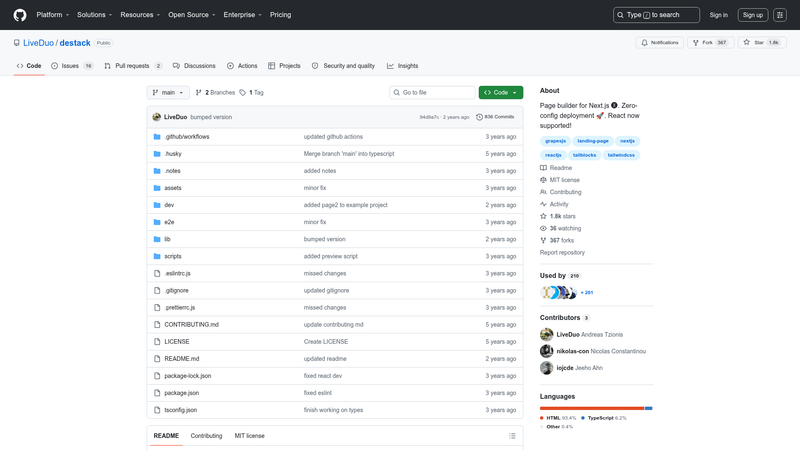Focus the search box in header
The height and width of the screenshot is (450, 800).
click(x=656, y=15)
